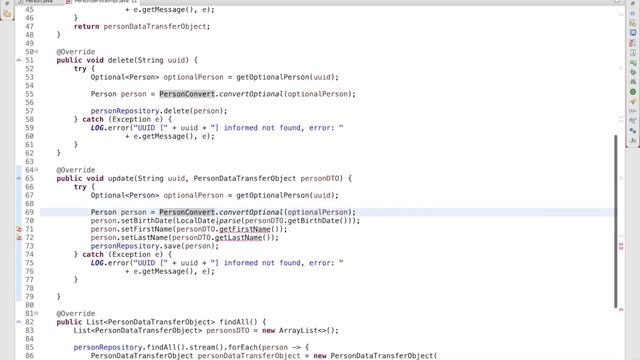Click @Override annotation on line 81
The width and height of the screenshot is (640, 360).
(76, 313)
